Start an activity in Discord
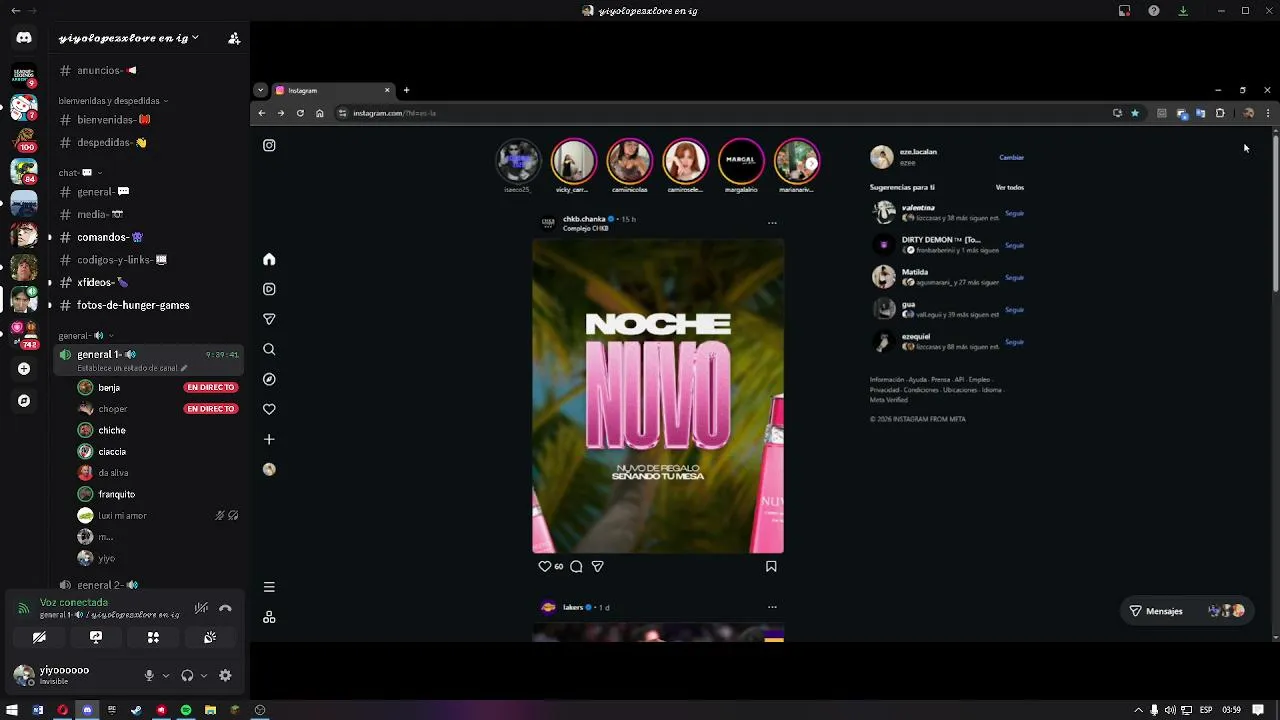Viewport: 1280px width, 720px height. 153,637
